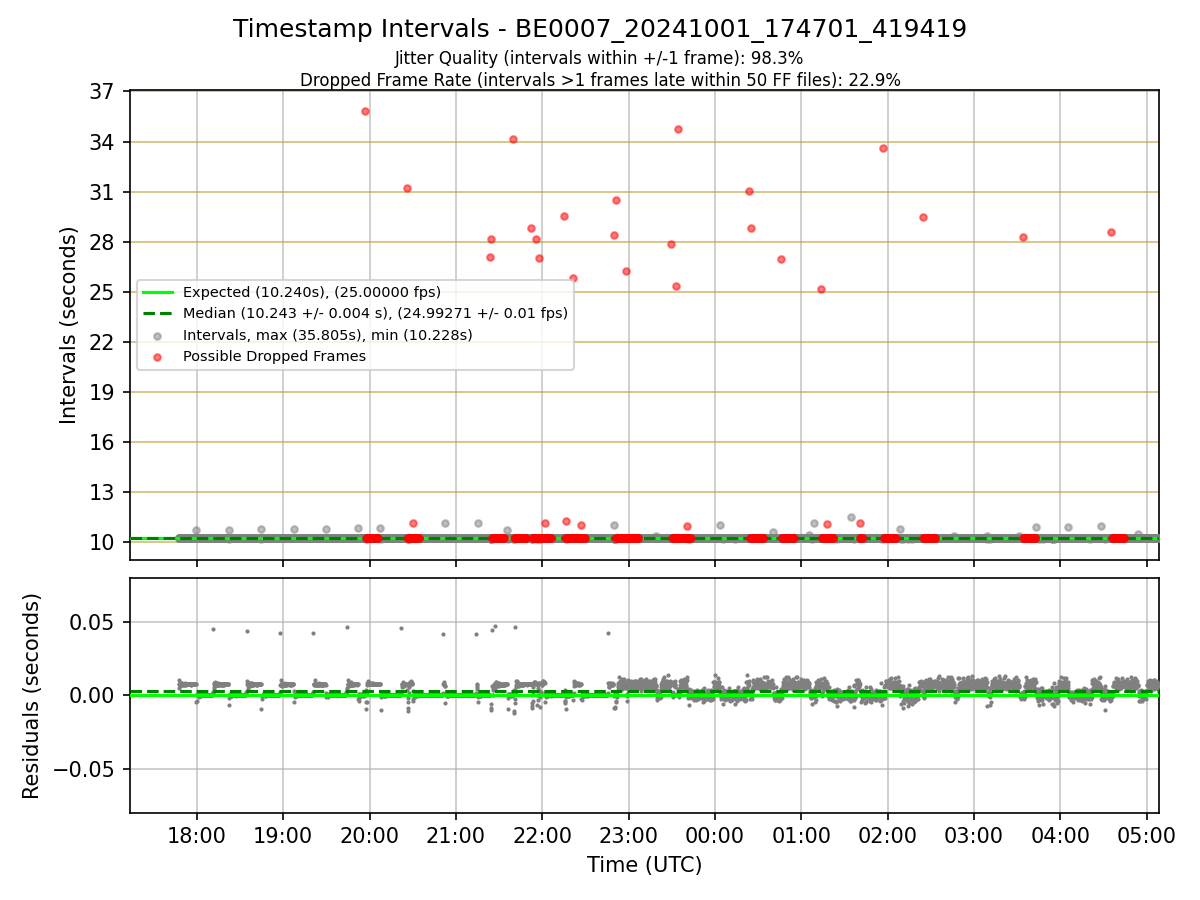1200x900 pixels.
Task: Click the red dropped-frame point near 03:30 at 28 seconds
Action: coord(1023,237)
